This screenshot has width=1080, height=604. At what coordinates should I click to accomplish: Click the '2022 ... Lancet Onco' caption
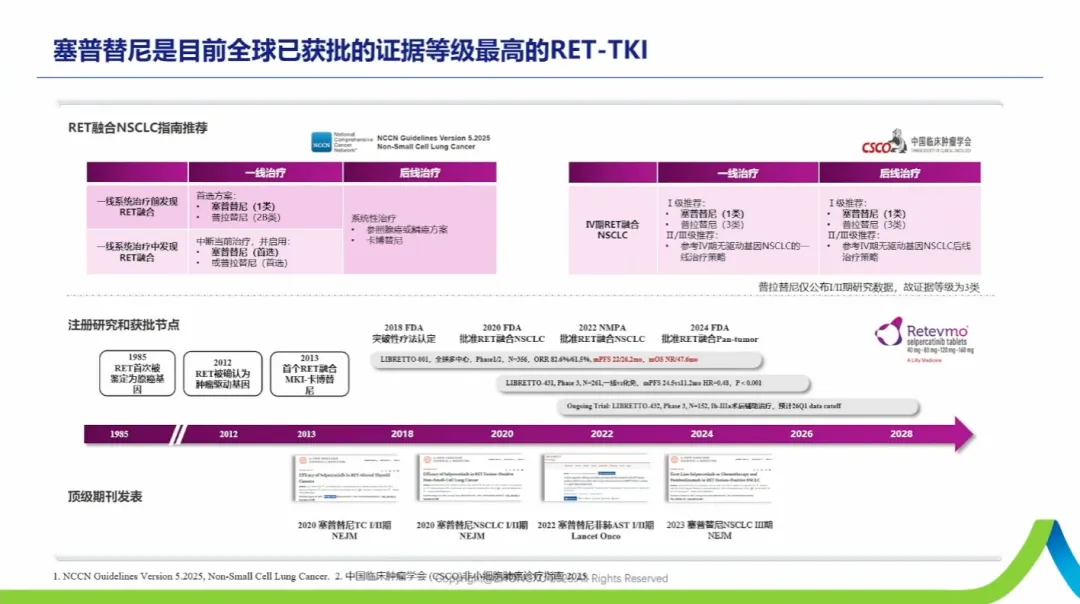click(x=596, y=530)
